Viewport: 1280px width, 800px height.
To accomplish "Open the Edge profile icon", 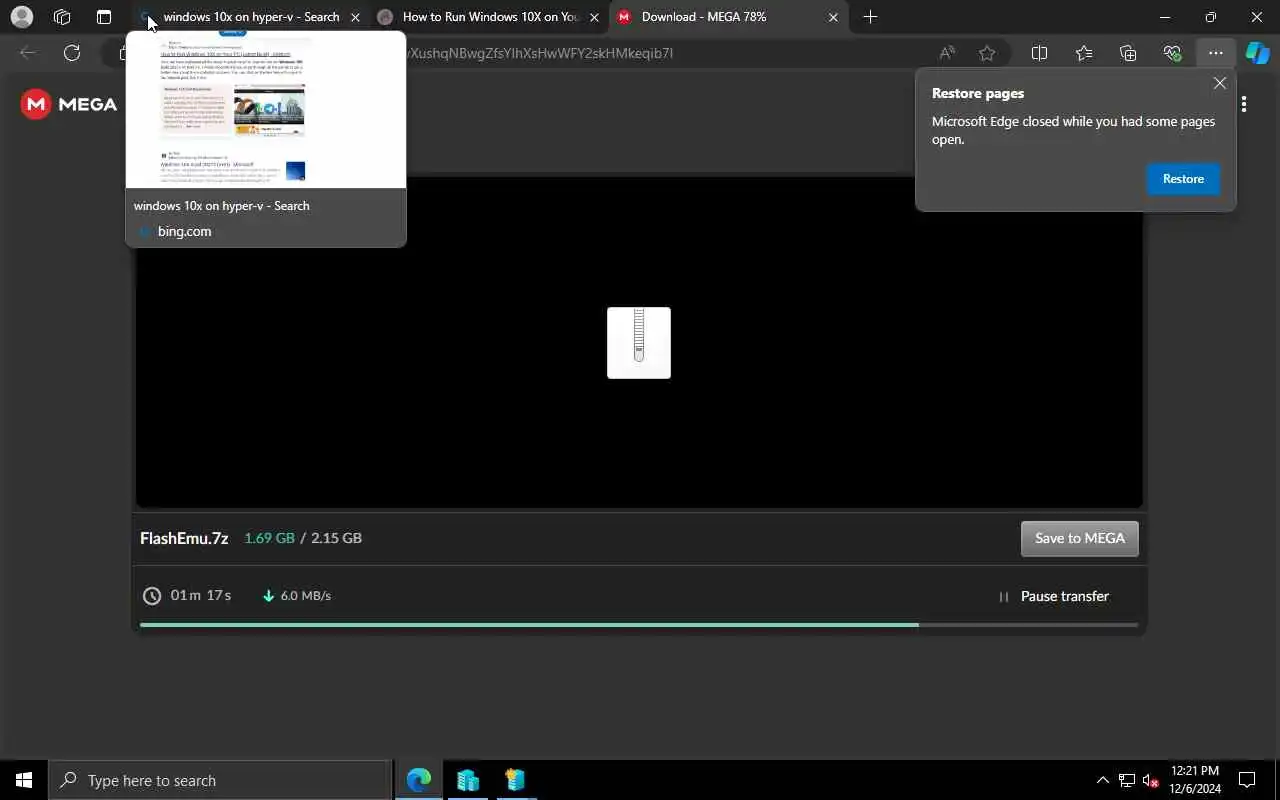I will coord(21,17).
